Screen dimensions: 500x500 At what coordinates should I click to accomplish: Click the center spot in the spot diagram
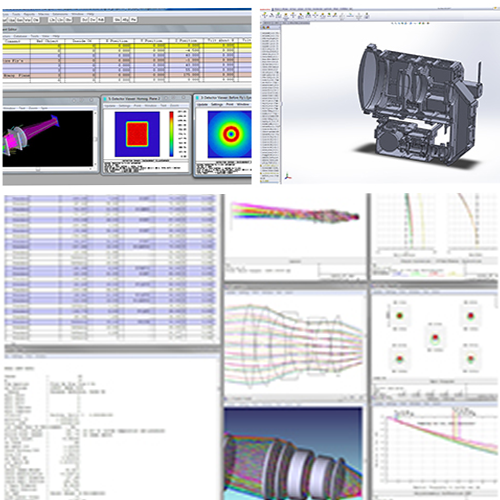pyautogui.click(x=435, y=338)
